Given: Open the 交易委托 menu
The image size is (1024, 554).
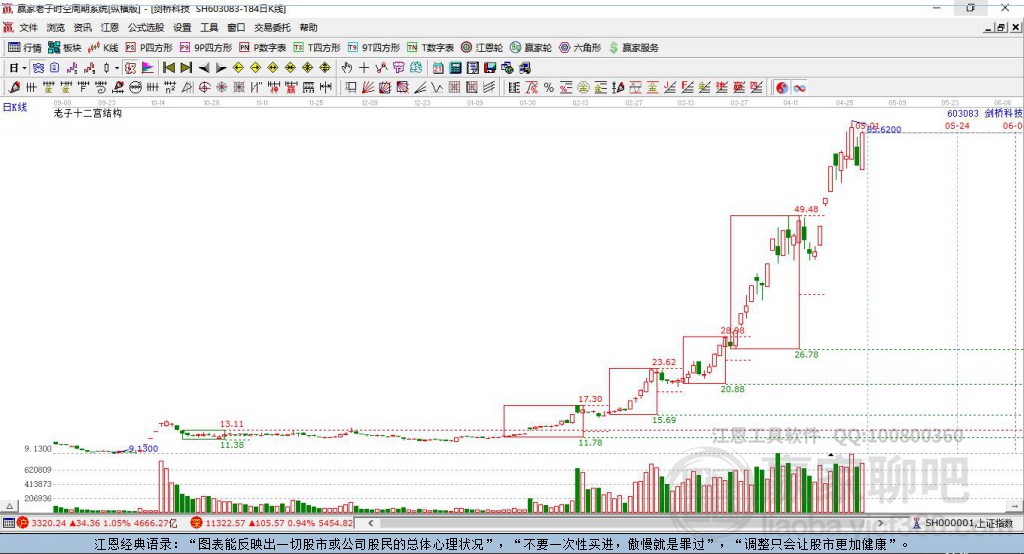Looking at the screenshot, I should (272, 27).
